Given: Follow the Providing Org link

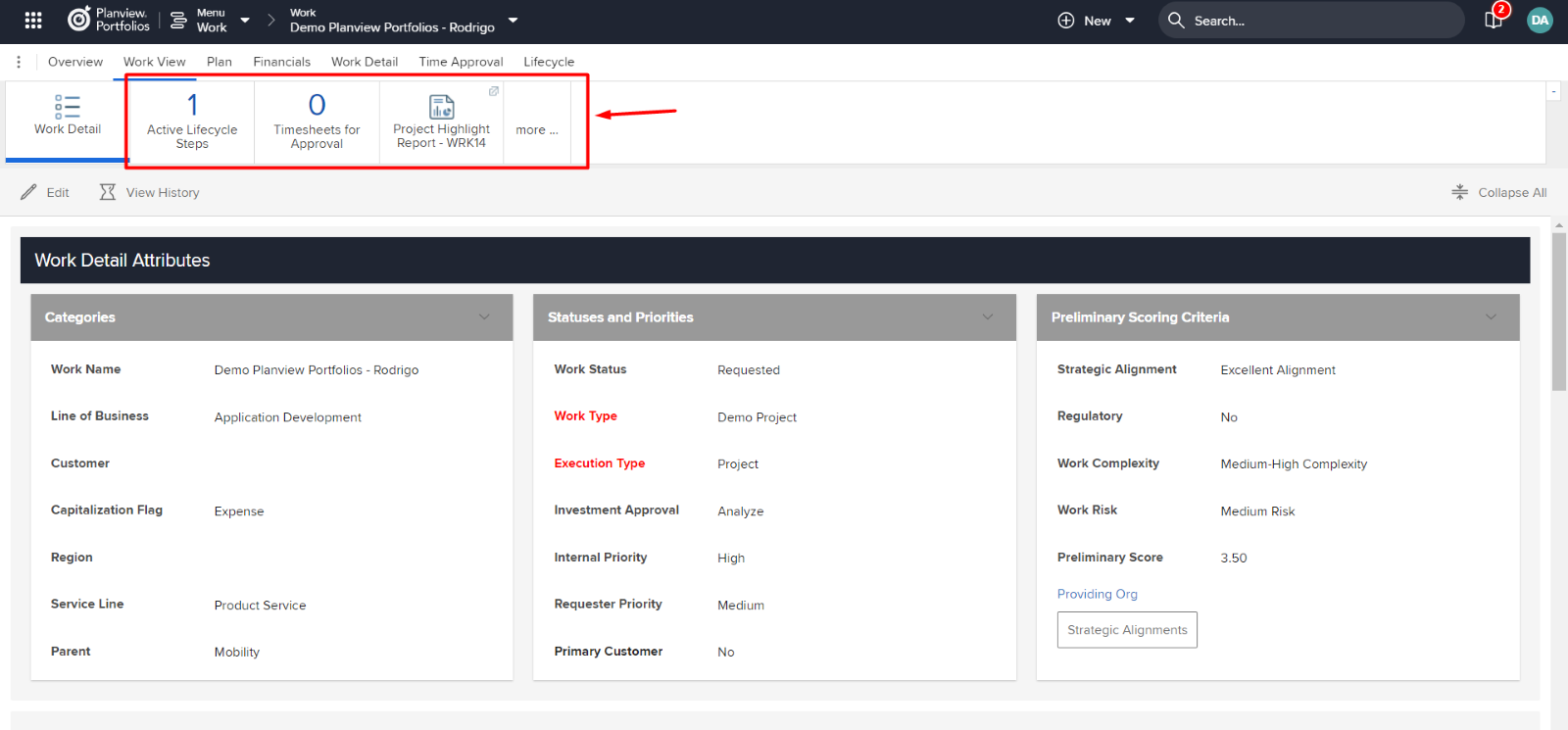Looking at the screenshot, I should 1098,594.
